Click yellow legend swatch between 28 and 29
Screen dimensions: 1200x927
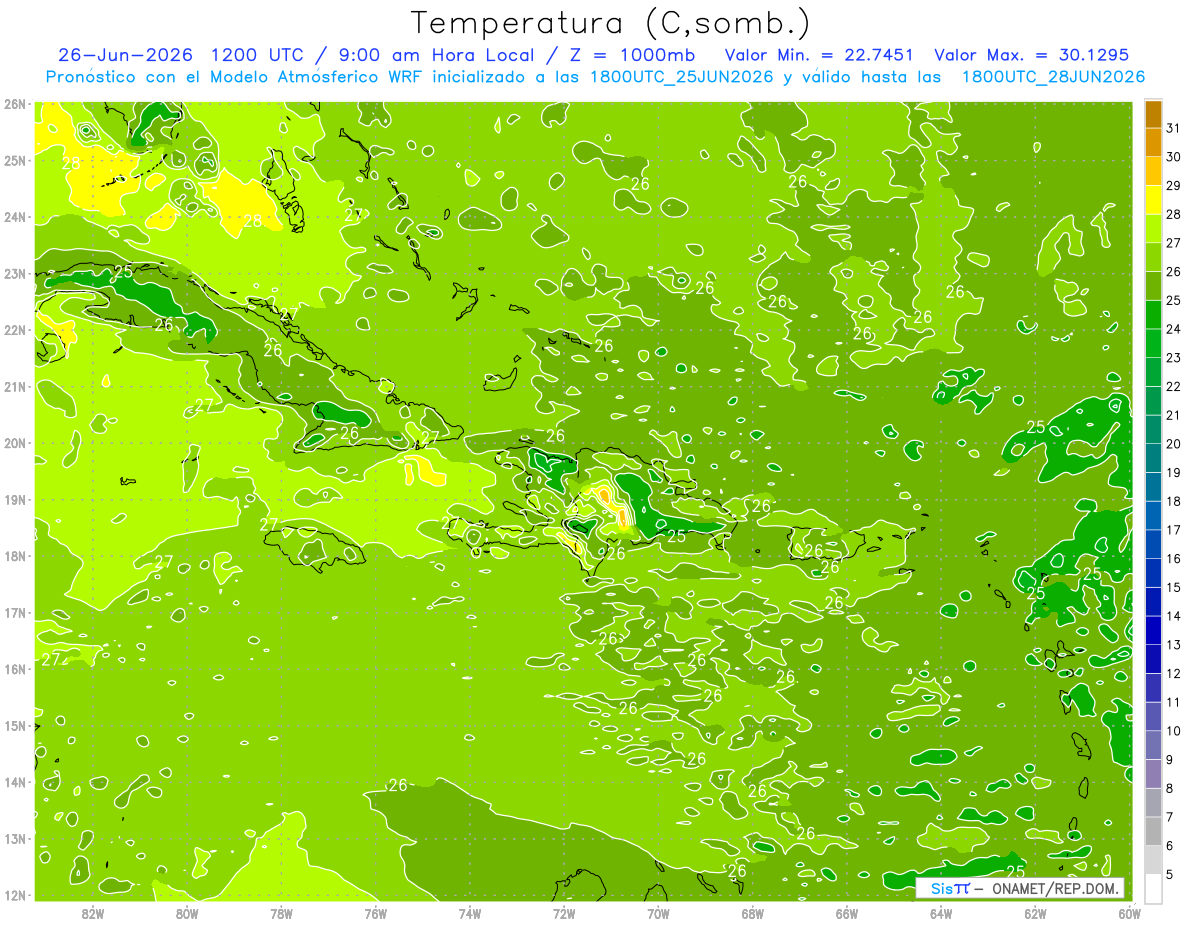pos(1153,200)
